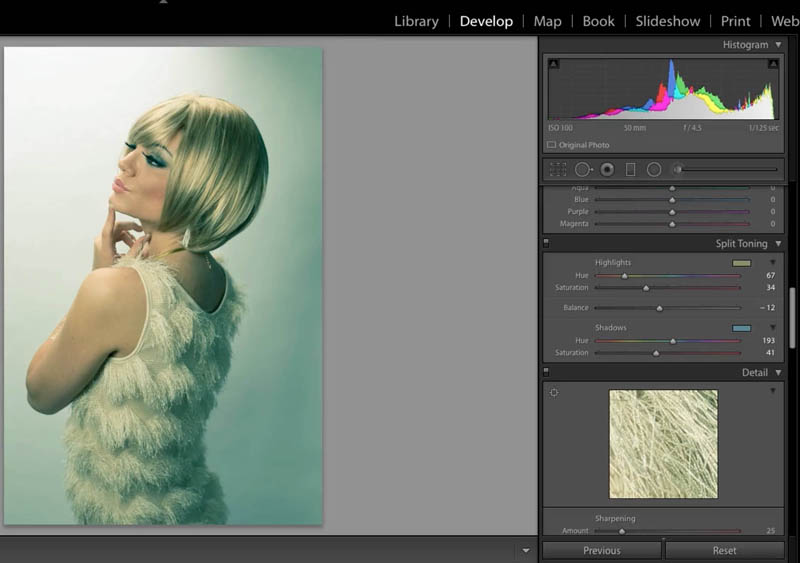
Task: Click the fur detail preview thumbnail
Action: pos(663,443)
